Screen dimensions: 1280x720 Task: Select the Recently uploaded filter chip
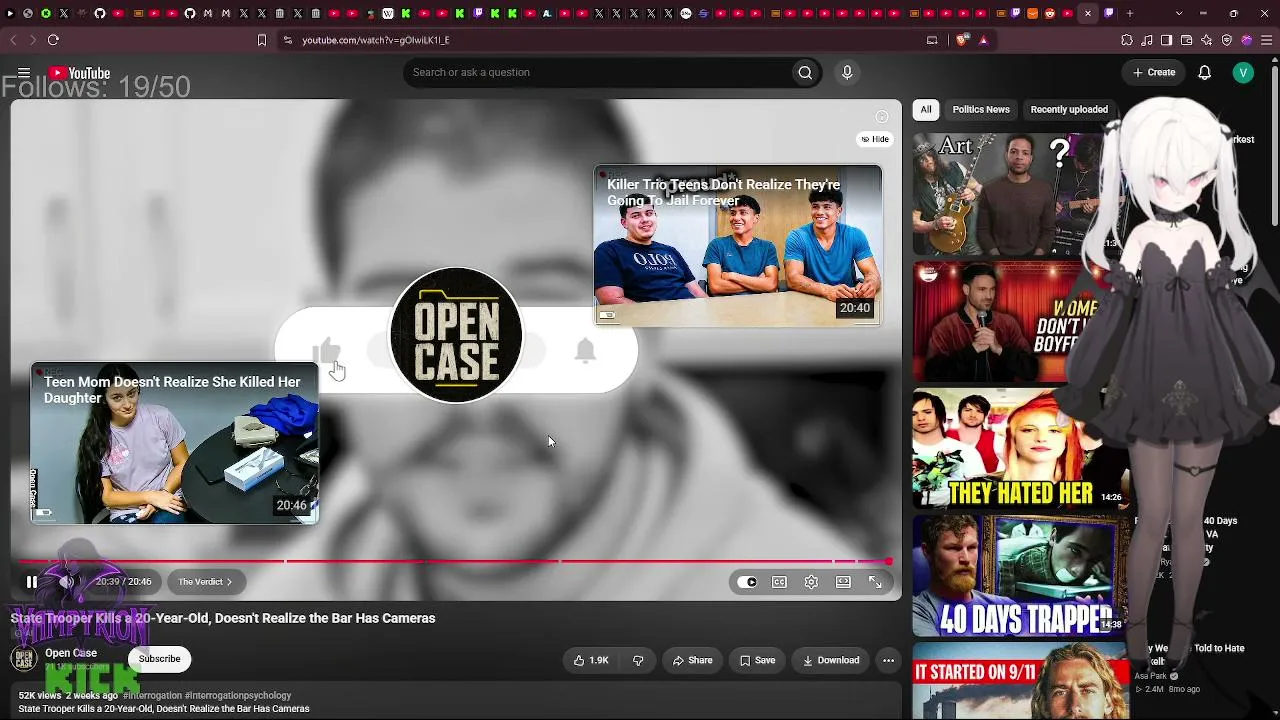click(1069, 109)
